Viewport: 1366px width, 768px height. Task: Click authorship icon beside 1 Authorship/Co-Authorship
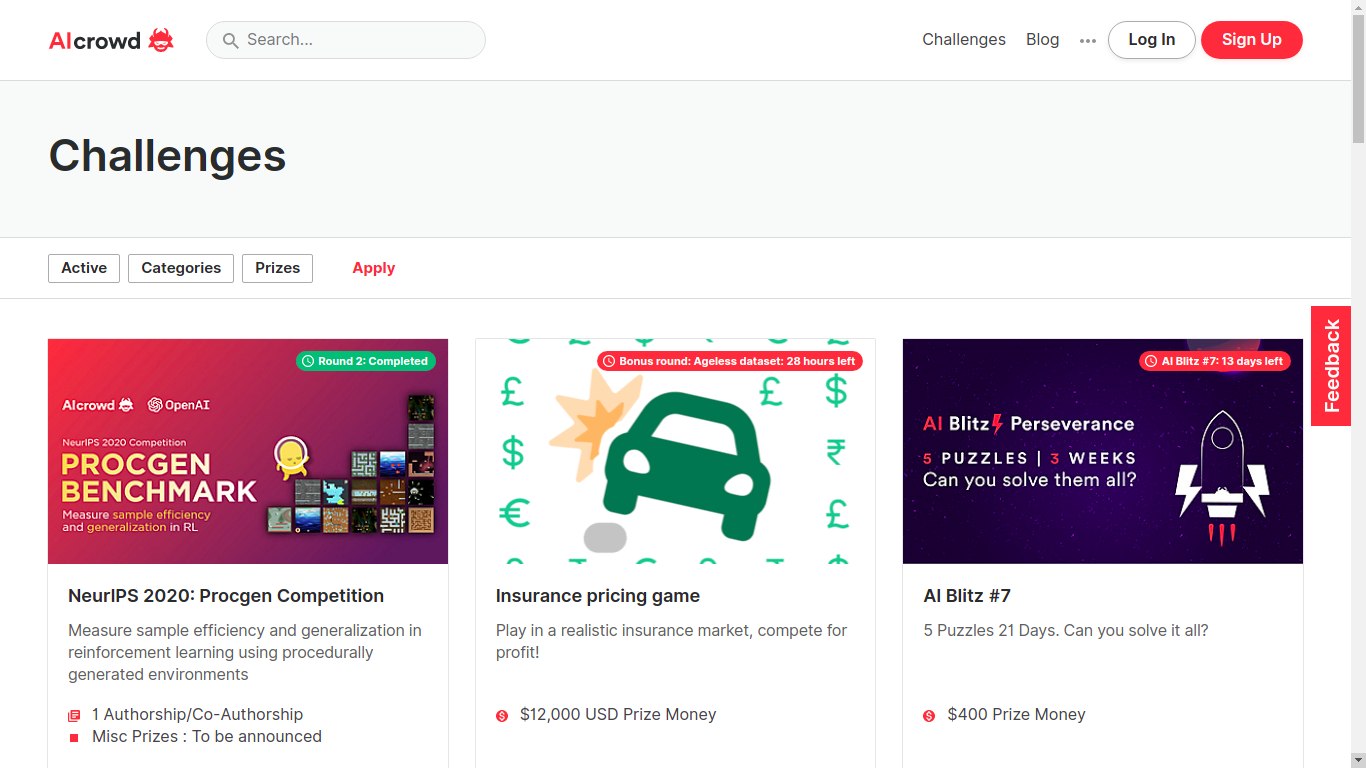(x=74, y=716)
